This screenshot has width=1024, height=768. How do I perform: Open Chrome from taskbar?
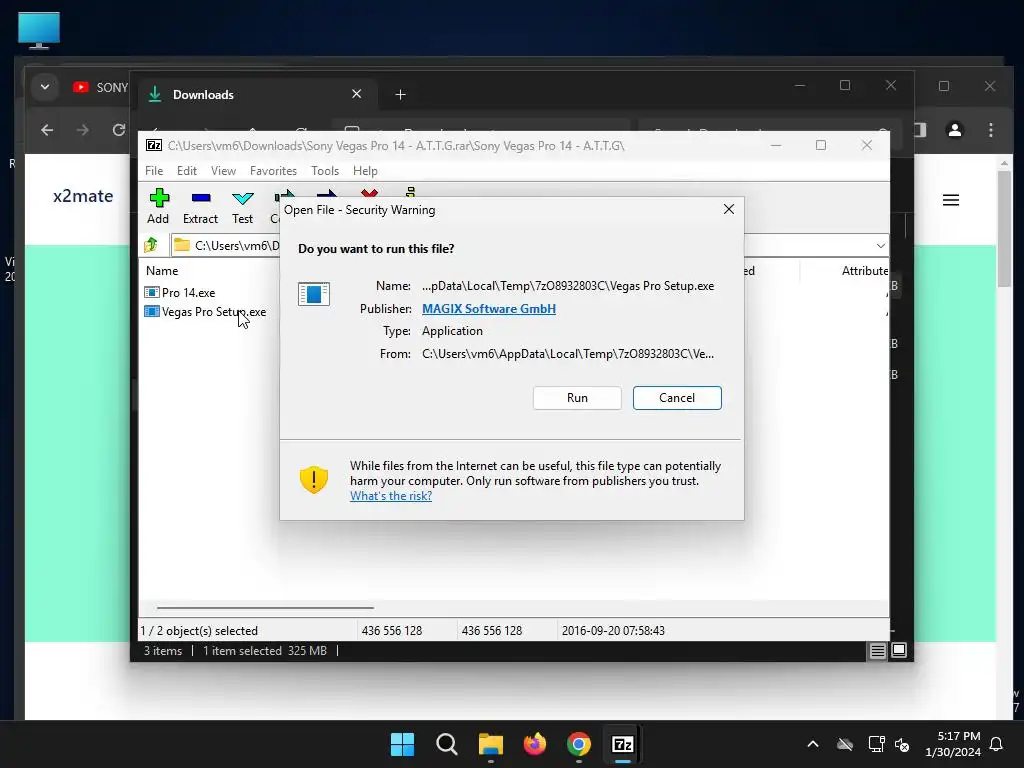click(579, 744)
